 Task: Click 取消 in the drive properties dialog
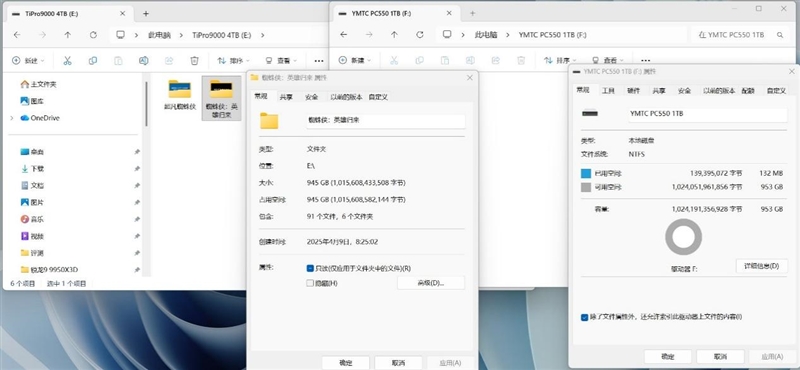(x=720, y=356)
